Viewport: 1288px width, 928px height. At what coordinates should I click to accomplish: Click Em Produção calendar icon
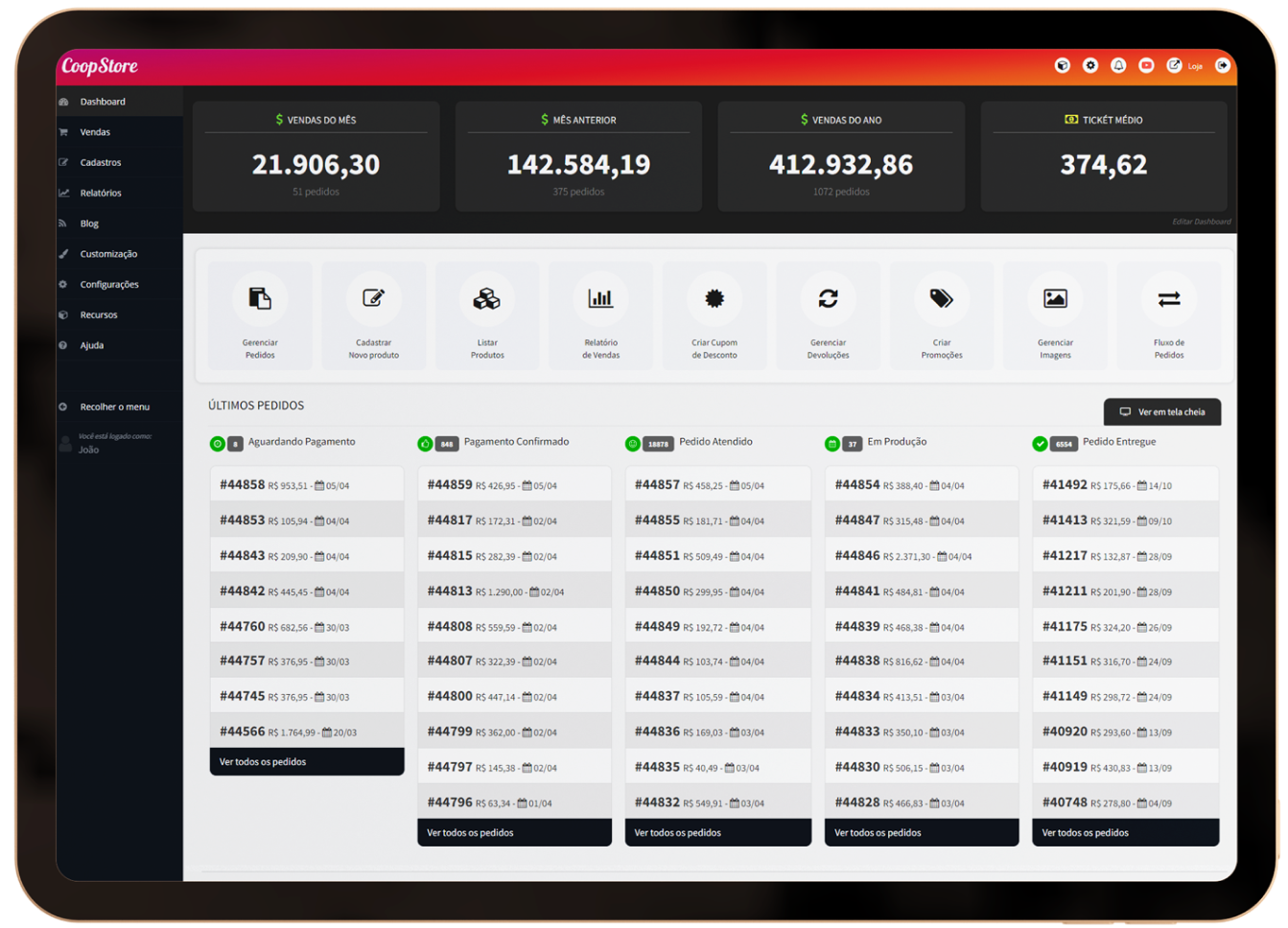pyautogui.click(x=832, y=444)
